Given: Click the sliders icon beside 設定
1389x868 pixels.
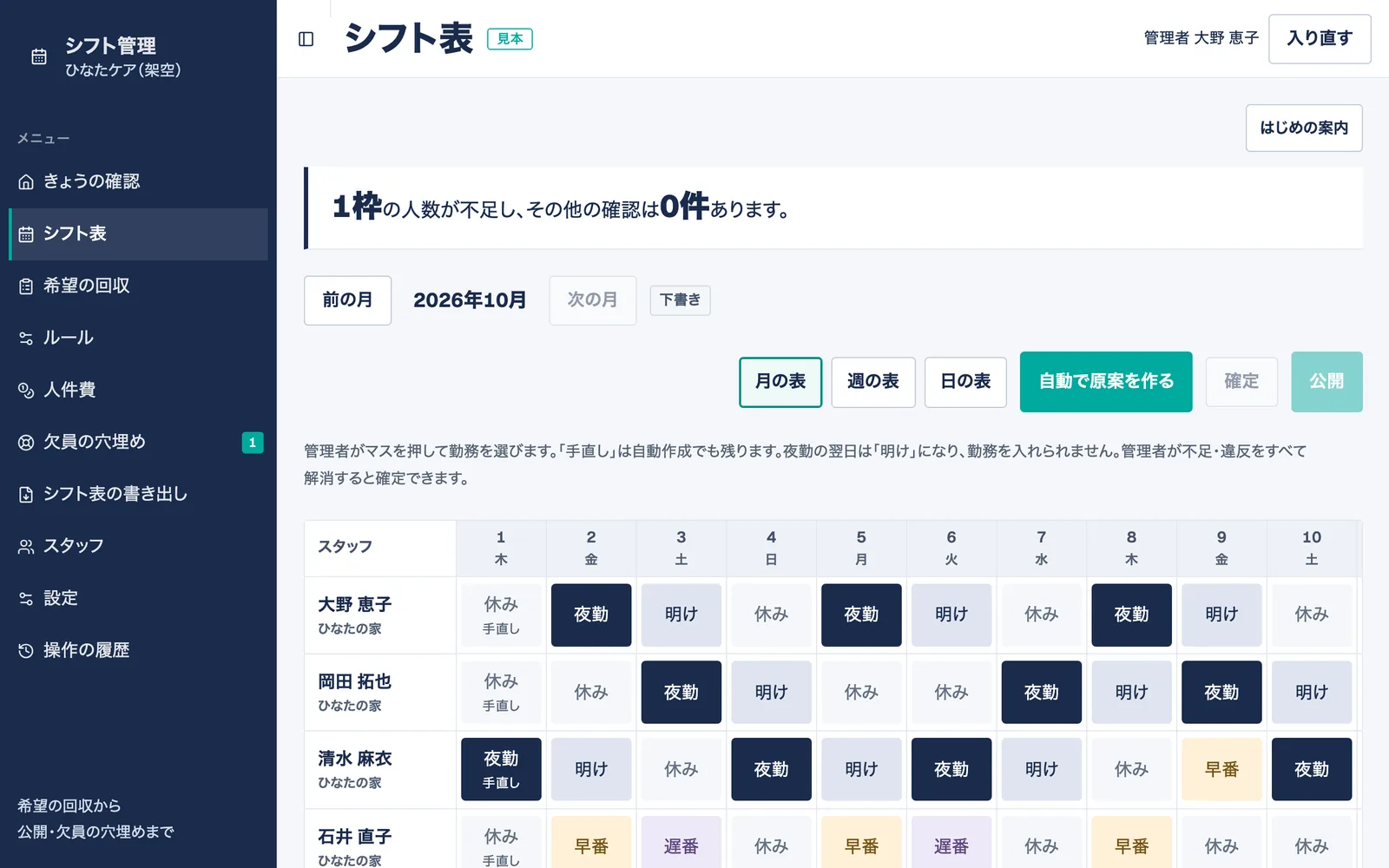Looking at the screenshot, I should [26, 598].
